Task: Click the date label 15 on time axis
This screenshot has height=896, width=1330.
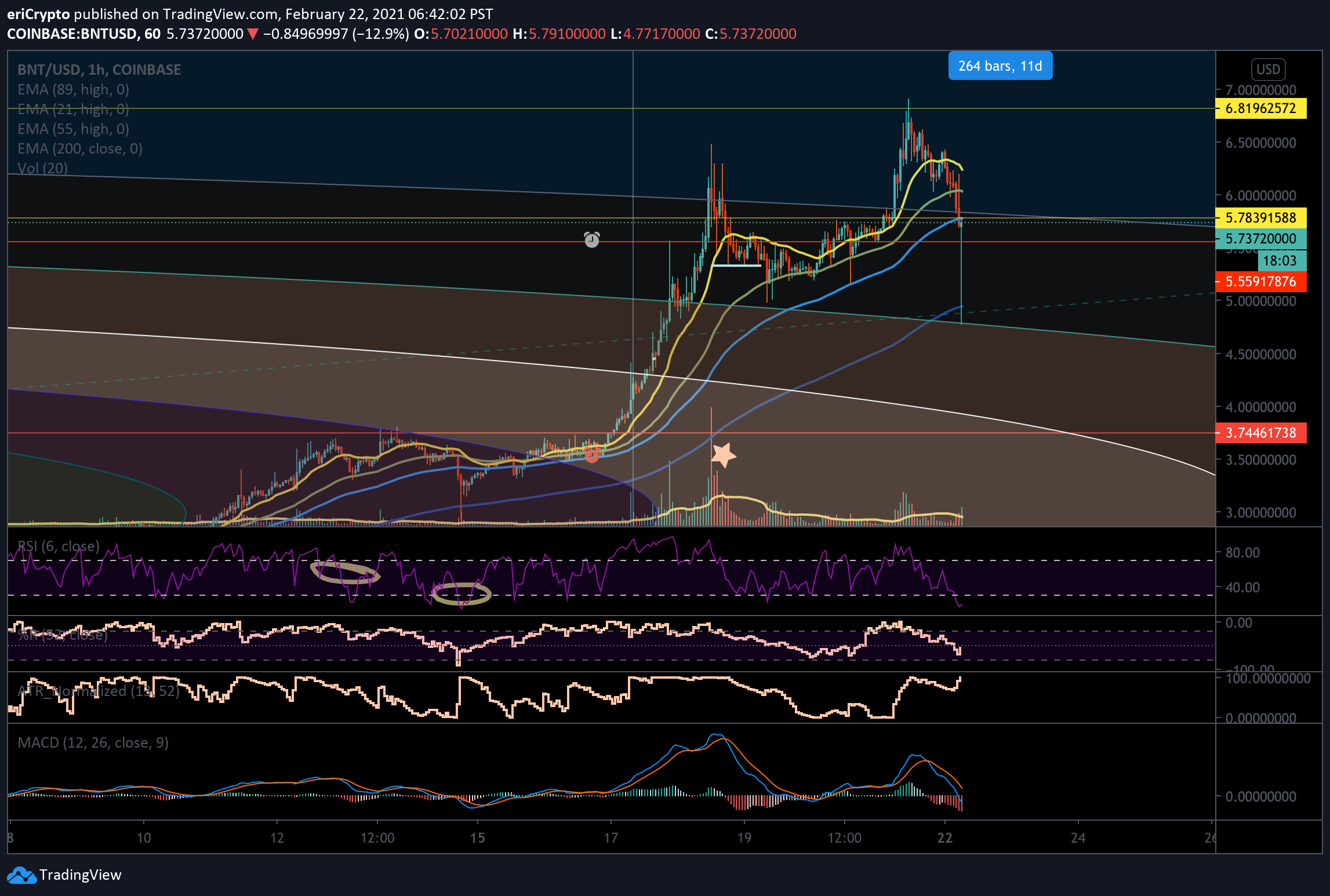Action: pyautogui.click(x=478, y=838)
